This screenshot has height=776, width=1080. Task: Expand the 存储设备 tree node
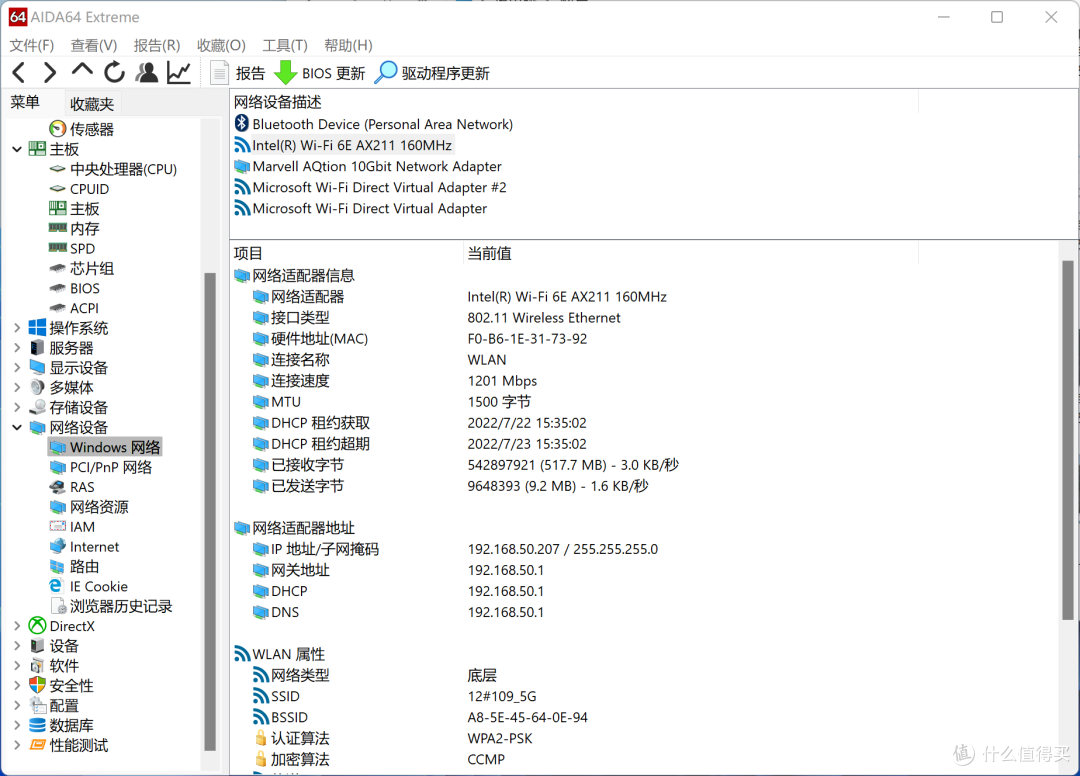point(17,408)
